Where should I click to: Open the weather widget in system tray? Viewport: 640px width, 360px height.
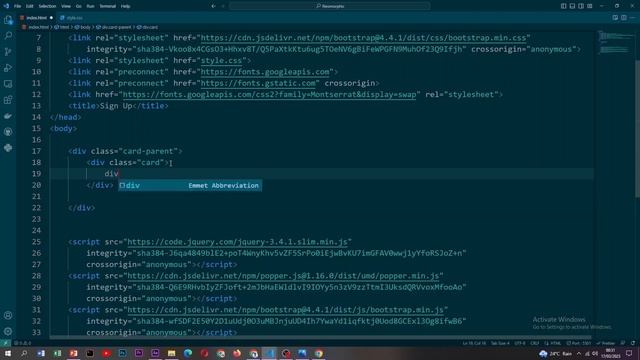pos(556,353)
